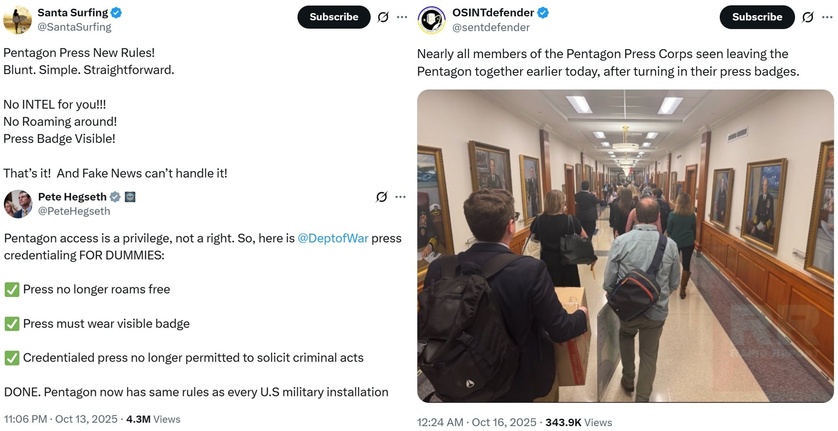Subscribe to Santa Surfing
This screenshot has width=838, height=431.
(333, 17)
